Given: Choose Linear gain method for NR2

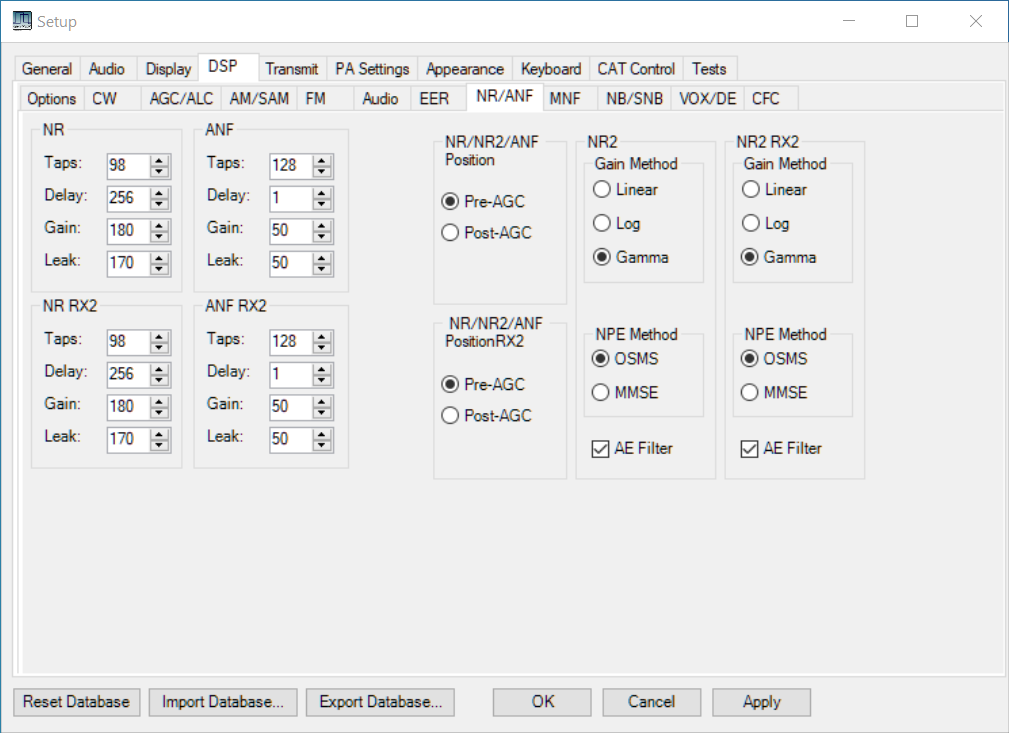Looking at the screenshot, I should (x=602, y=190).
